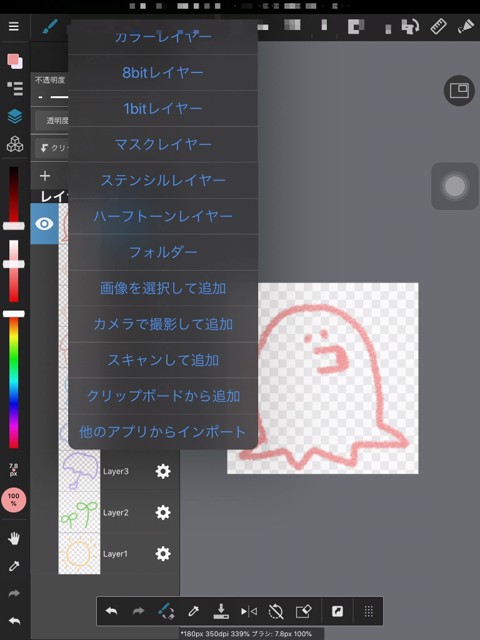The height and width of the screenshot is (640, 480).
Task: Open Layer3 gear settings
Action: point(163,471)
